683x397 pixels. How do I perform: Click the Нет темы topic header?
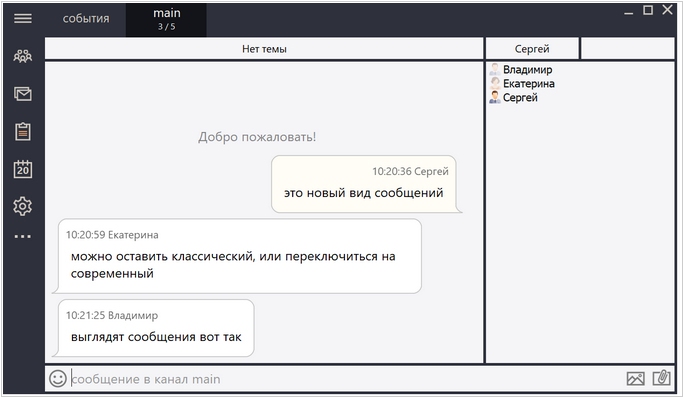pos(264,49)
